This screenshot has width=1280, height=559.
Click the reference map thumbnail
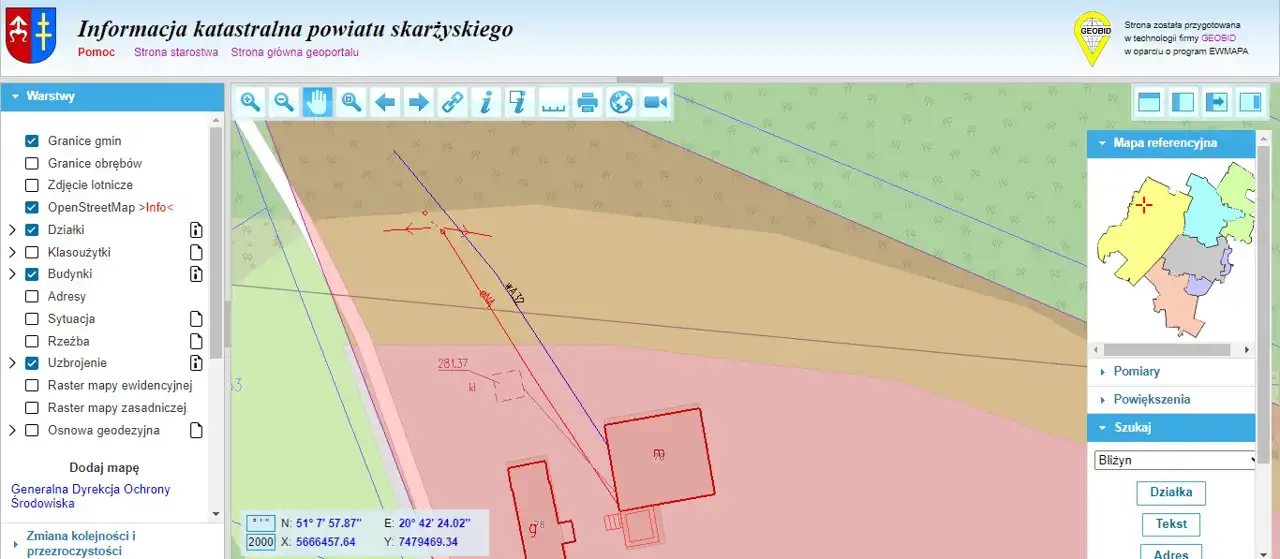(1171, 250)
